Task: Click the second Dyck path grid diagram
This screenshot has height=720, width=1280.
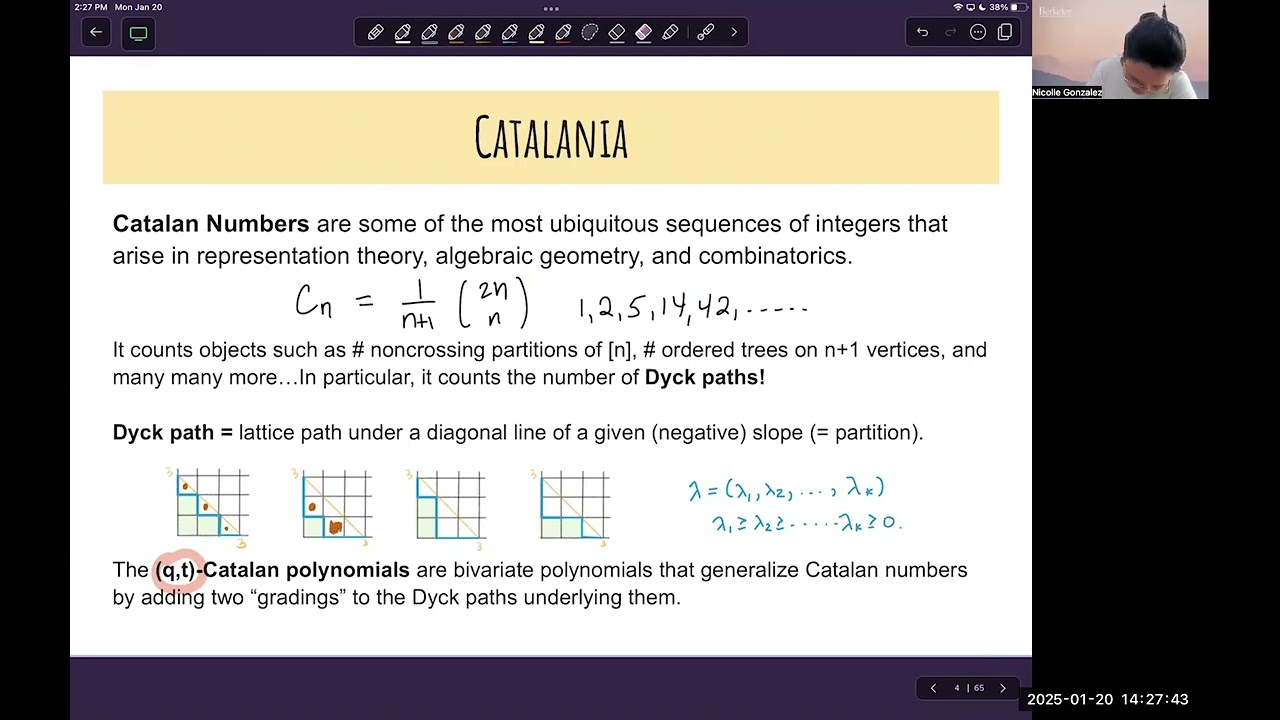Action: (336, 506)
